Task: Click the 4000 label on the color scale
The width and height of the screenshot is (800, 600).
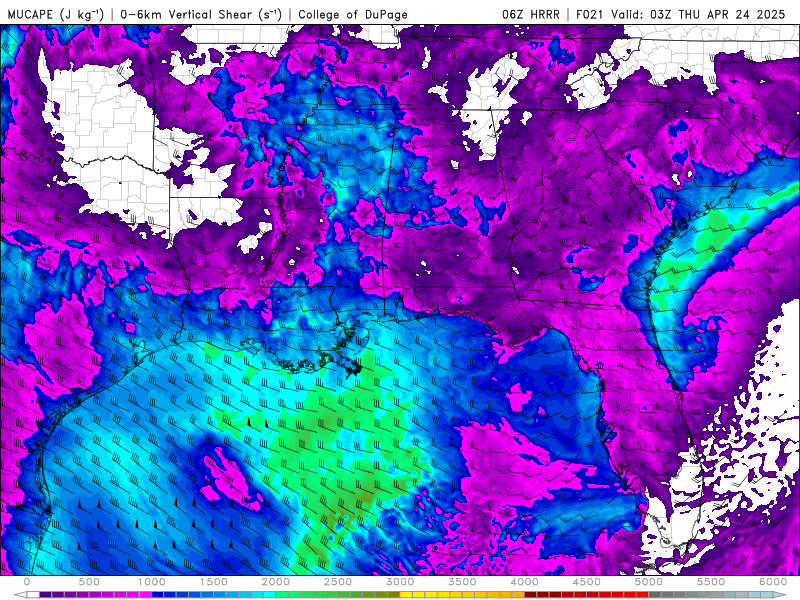Action: click(x=524, y=582)
